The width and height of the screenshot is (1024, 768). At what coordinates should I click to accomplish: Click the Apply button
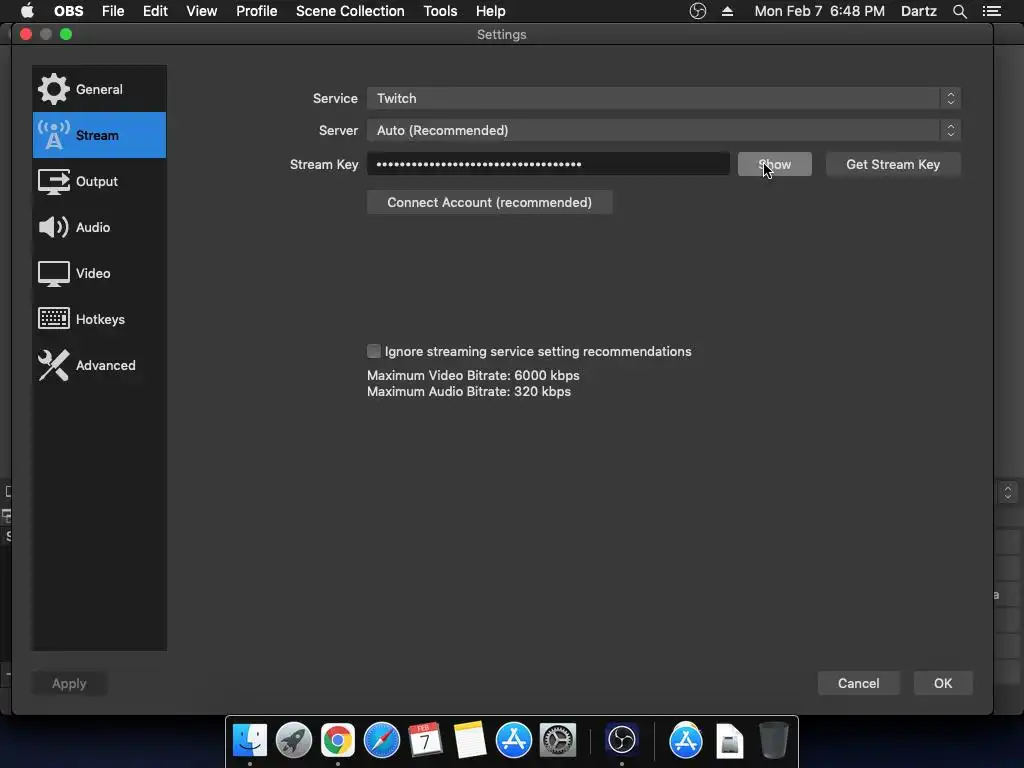pos(69,683)
